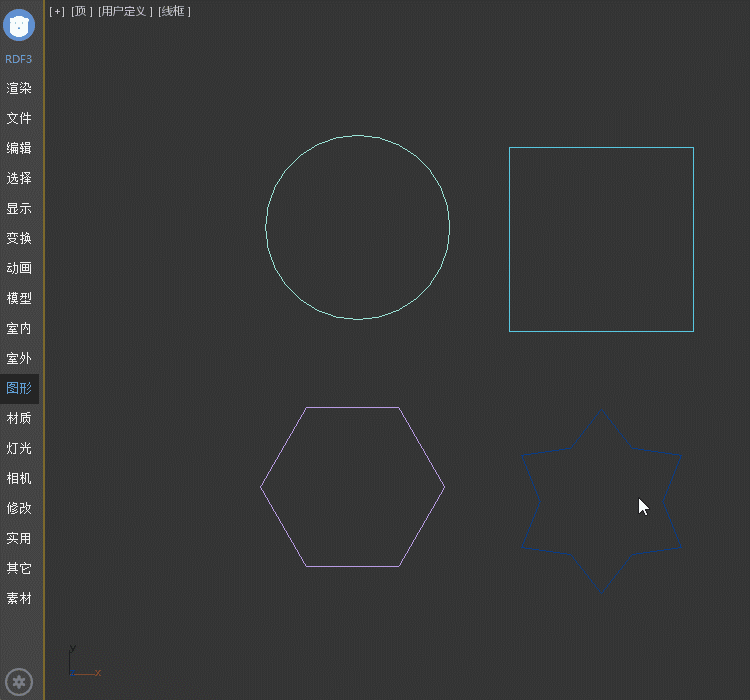Open the 渲染 menu in sidebar
750x700 pixels.
(19, 88)
